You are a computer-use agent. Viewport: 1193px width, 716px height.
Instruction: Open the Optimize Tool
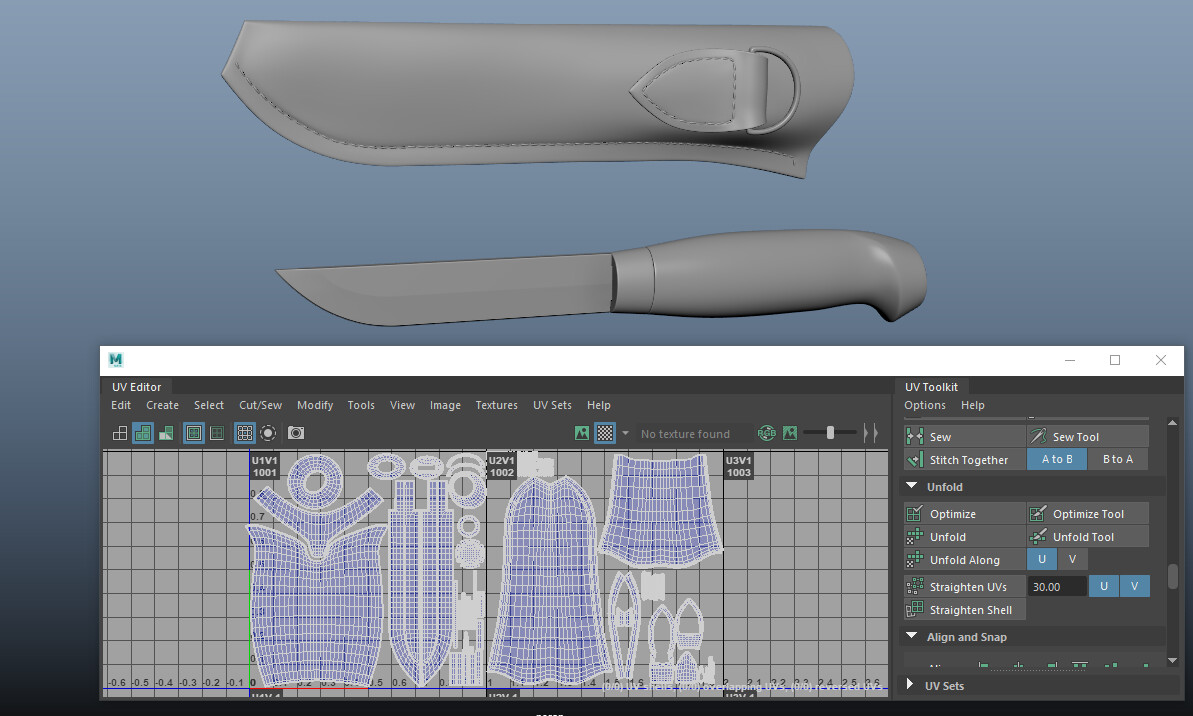pyautogui.click(x=1087, y=512)
